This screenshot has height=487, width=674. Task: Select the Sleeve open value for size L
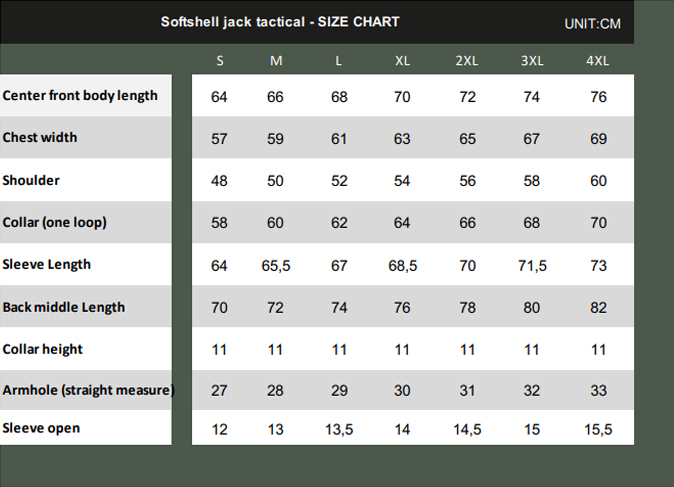(x=339, y=429)
